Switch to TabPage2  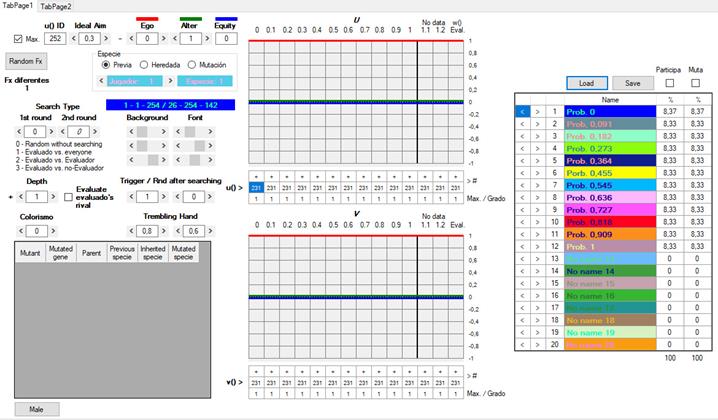click(55, 6)
